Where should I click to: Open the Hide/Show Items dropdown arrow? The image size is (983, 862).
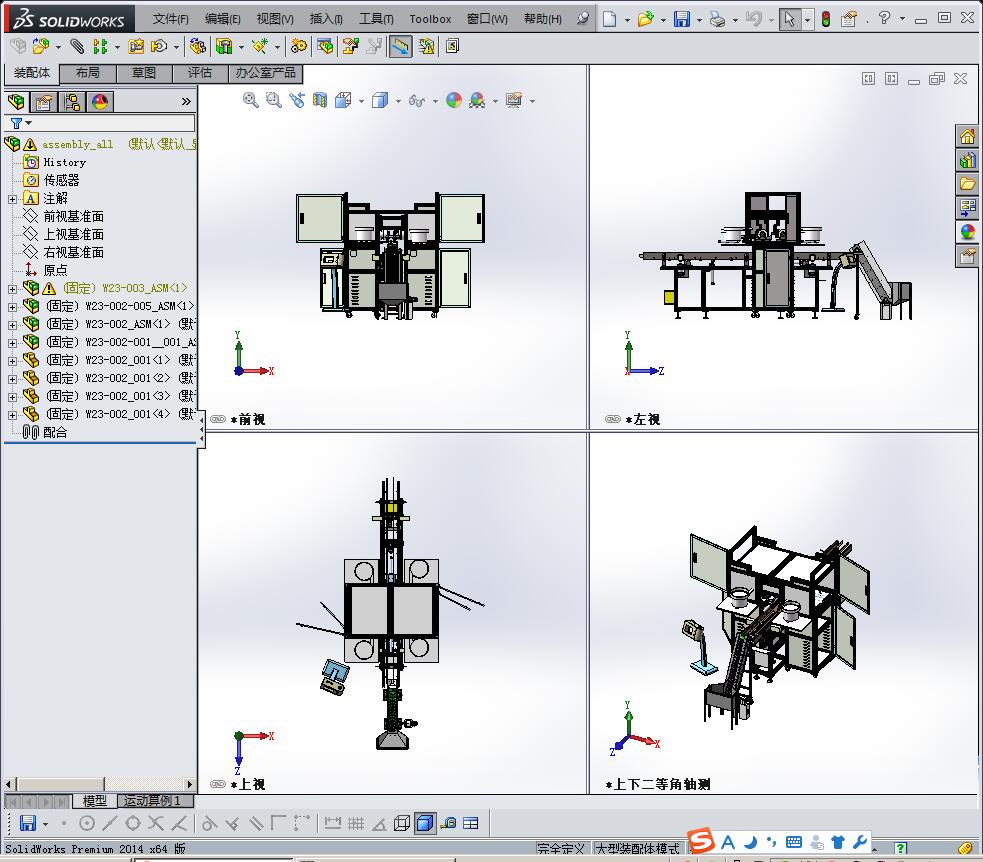point(434,101)
